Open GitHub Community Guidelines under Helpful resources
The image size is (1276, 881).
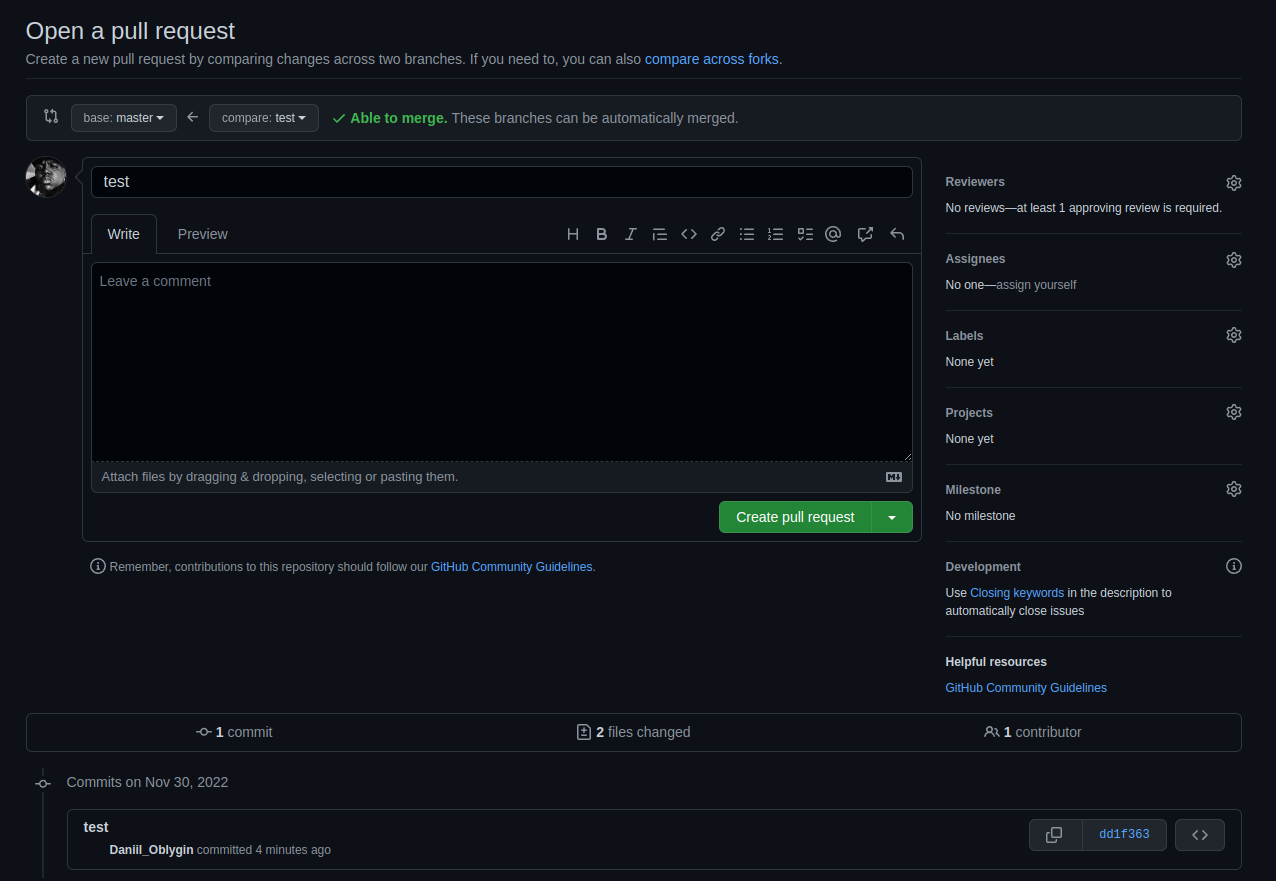[1026, 688]
